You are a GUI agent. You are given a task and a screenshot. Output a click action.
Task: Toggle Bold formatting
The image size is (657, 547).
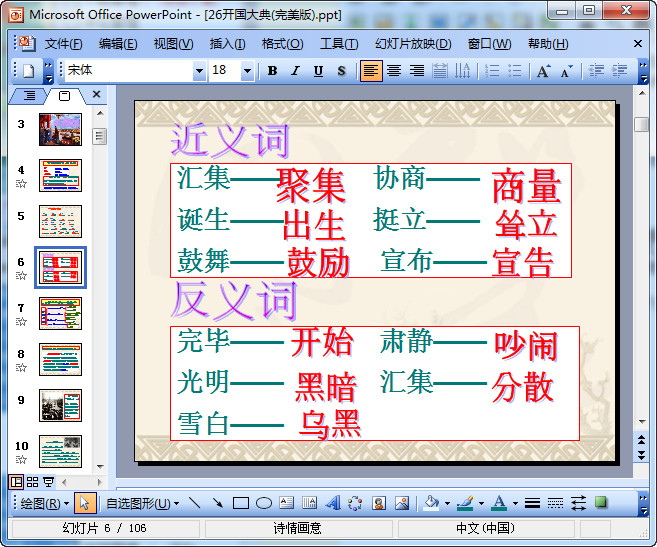coord(272,70)
